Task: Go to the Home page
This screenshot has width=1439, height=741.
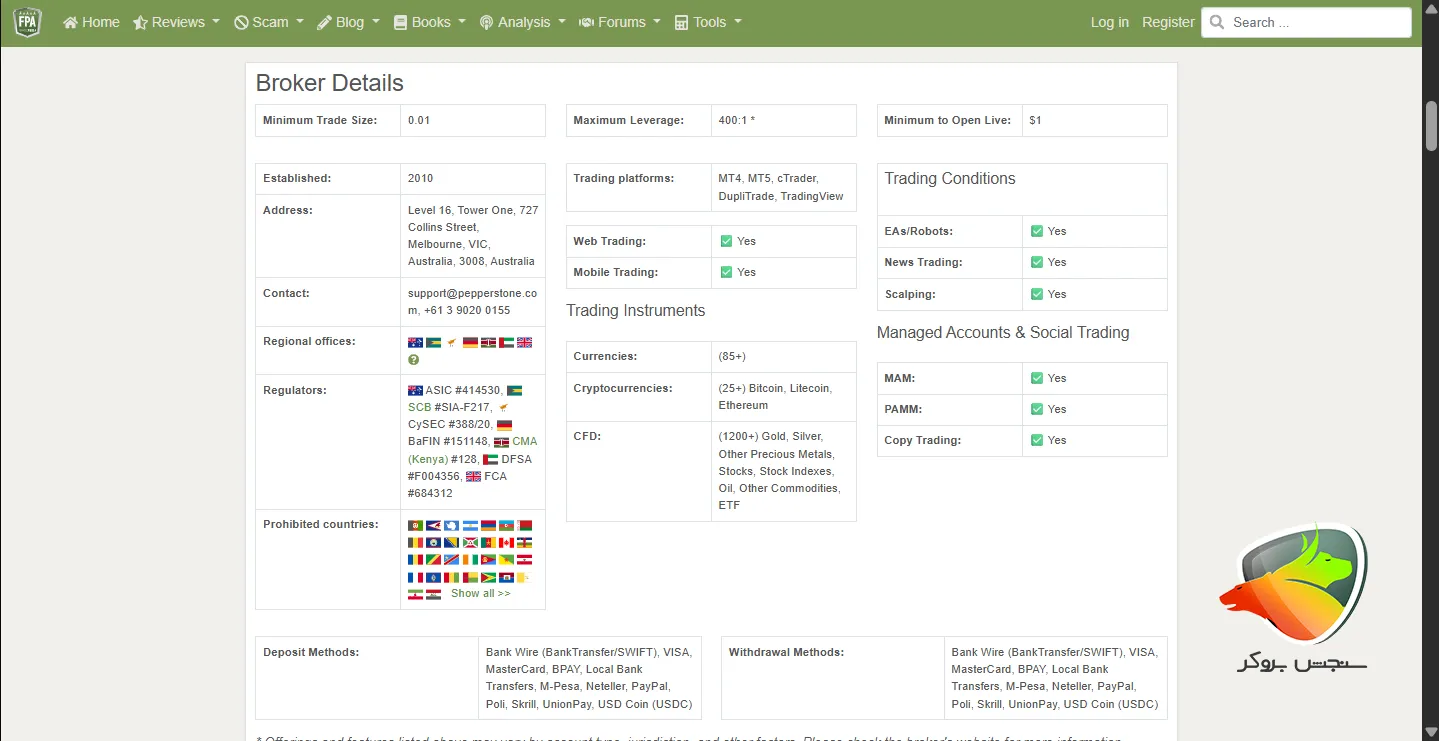Action: (x=91, y=22)
